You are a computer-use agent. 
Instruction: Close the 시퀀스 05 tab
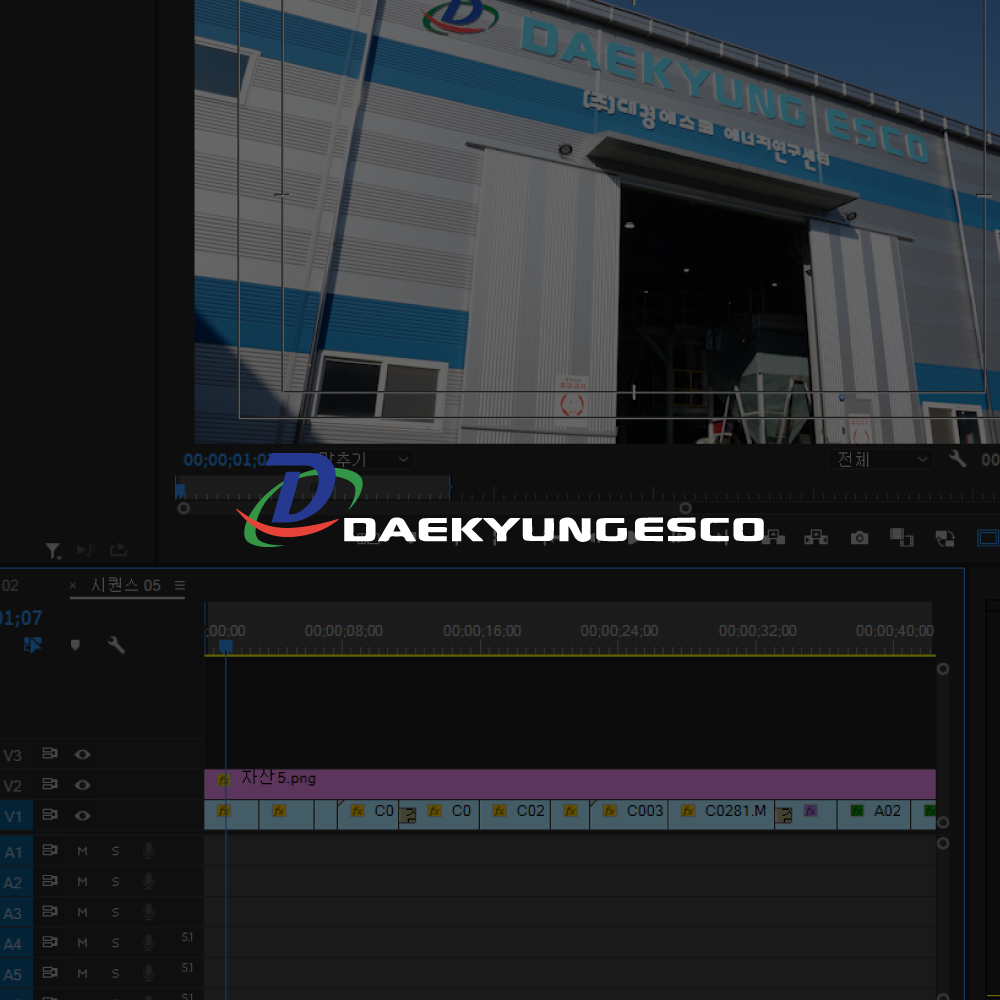tap(73, 585)
